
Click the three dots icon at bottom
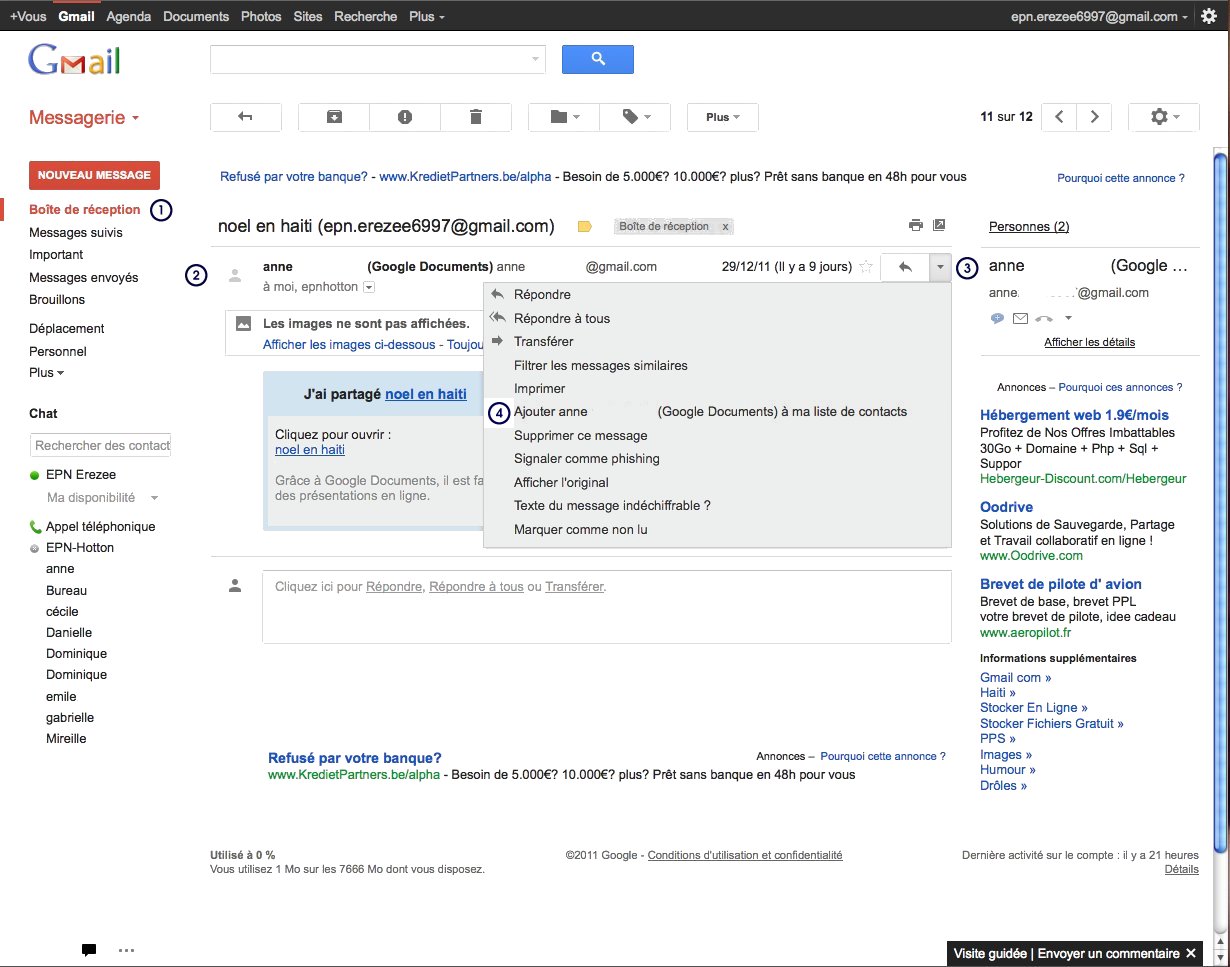pyautogui.click(x=126, y=949)
